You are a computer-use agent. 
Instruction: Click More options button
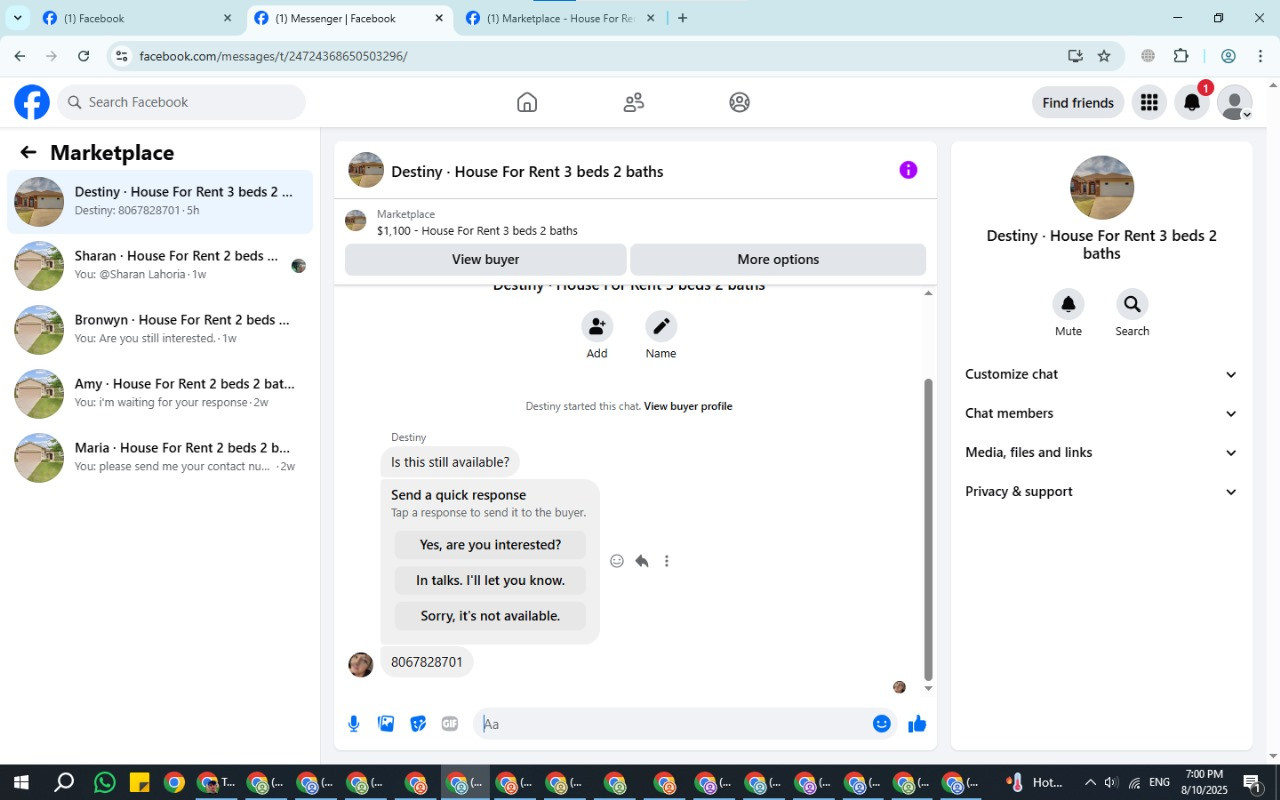coord(778,259)
